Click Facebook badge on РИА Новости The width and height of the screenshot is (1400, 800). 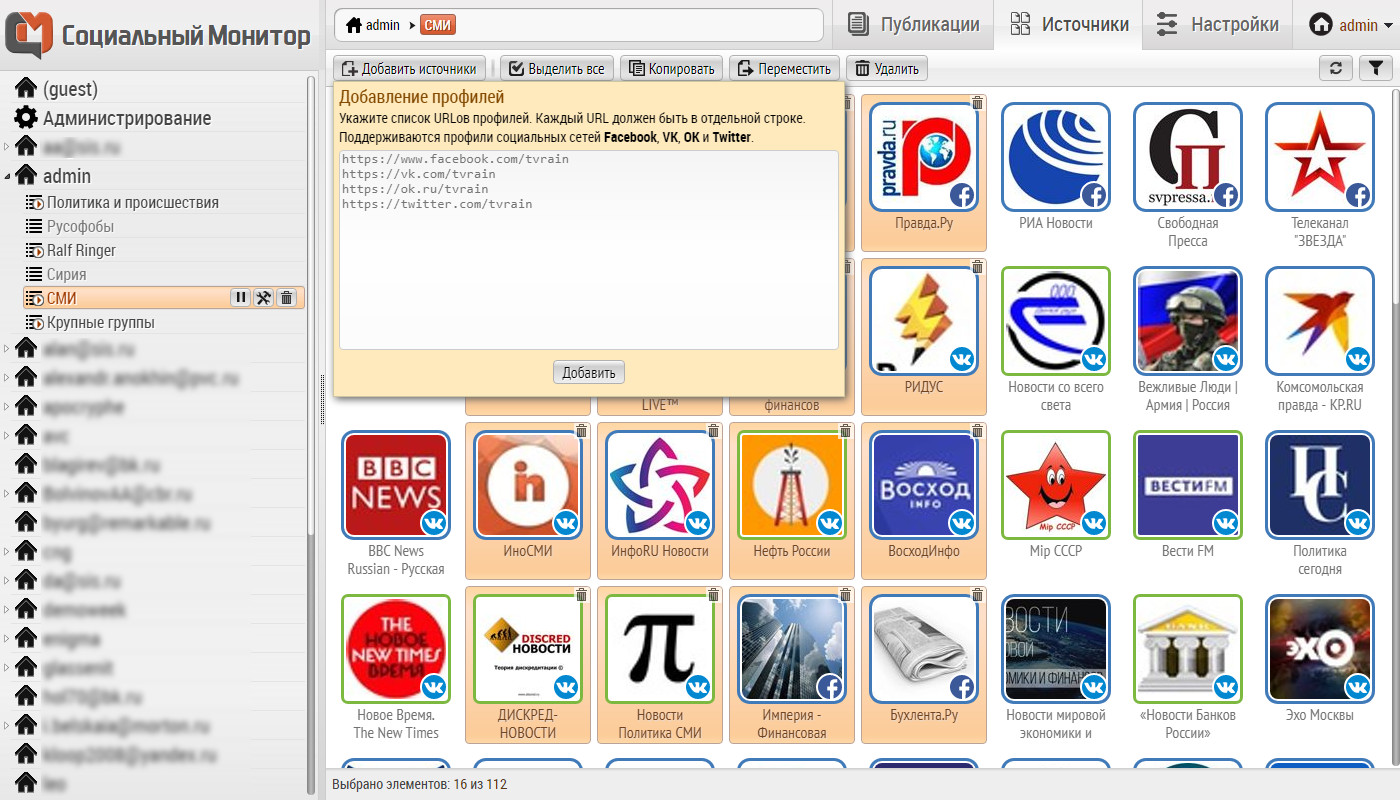point(1094,195)
